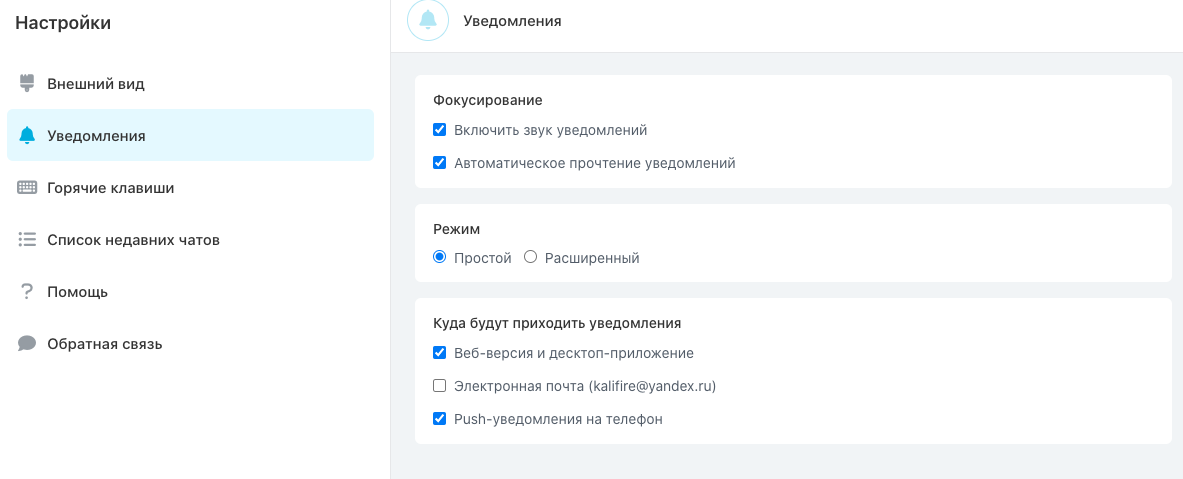This screenshot has width=1183, height=479.
Task: Open Обратная связь
Action: pos(190,343)
